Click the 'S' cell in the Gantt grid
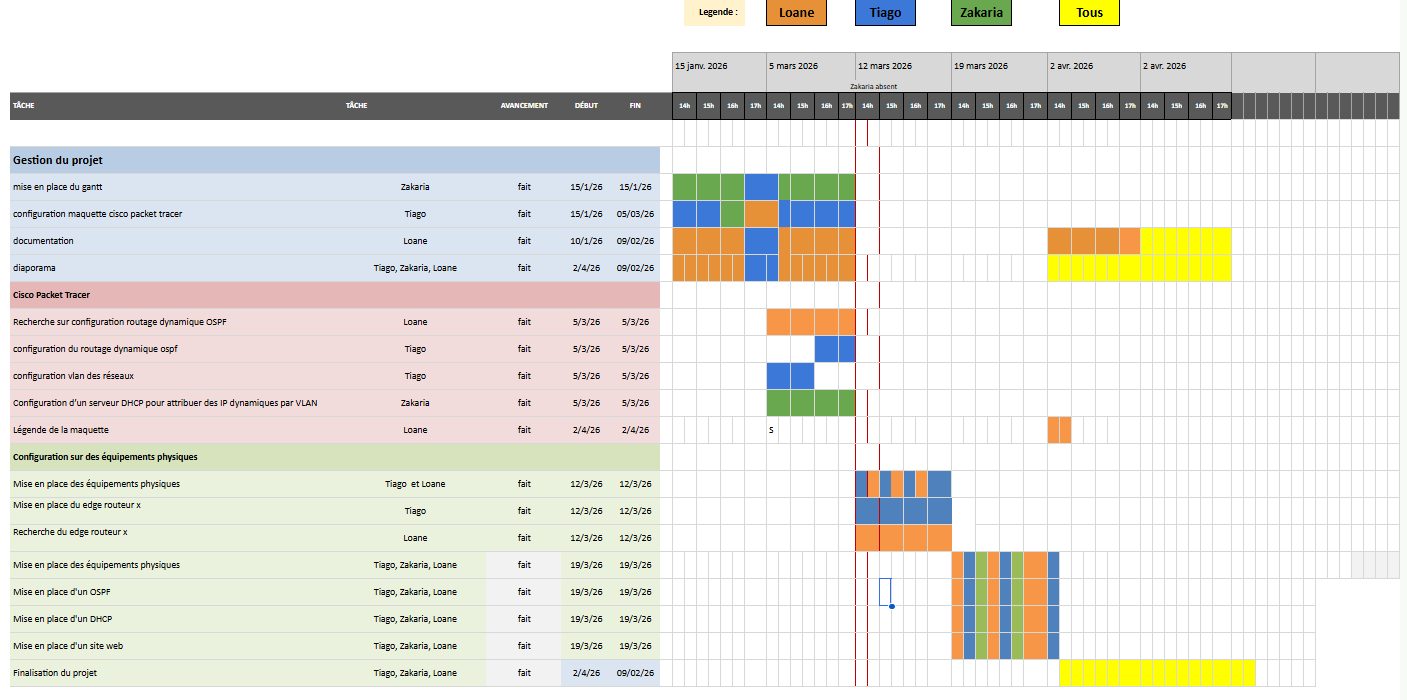 click(x=771, y=430)
